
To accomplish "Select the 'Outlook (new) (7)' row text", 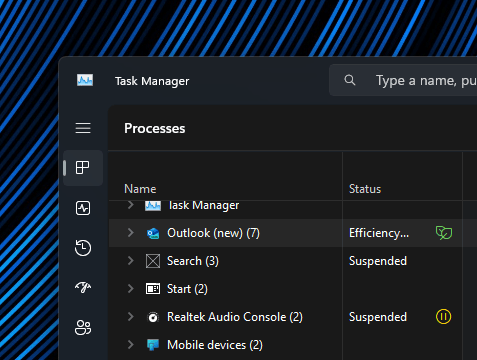I will [213, 233].
